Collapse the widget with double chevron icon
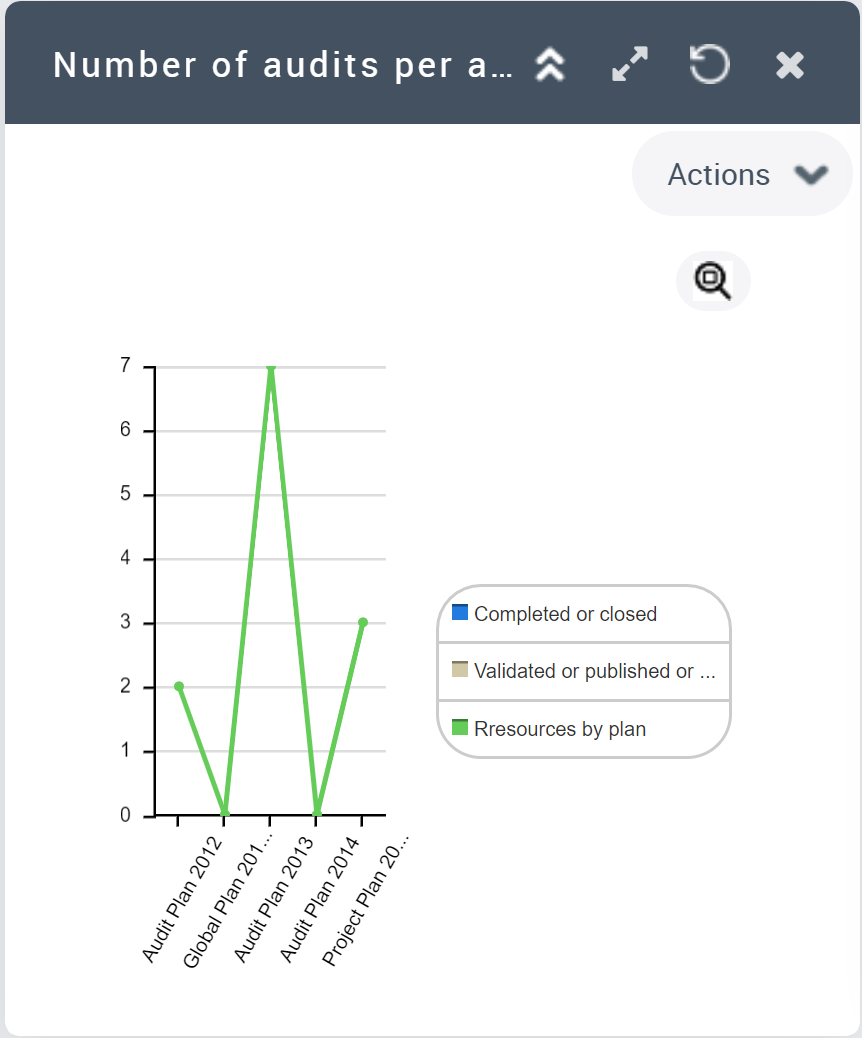 550,65
